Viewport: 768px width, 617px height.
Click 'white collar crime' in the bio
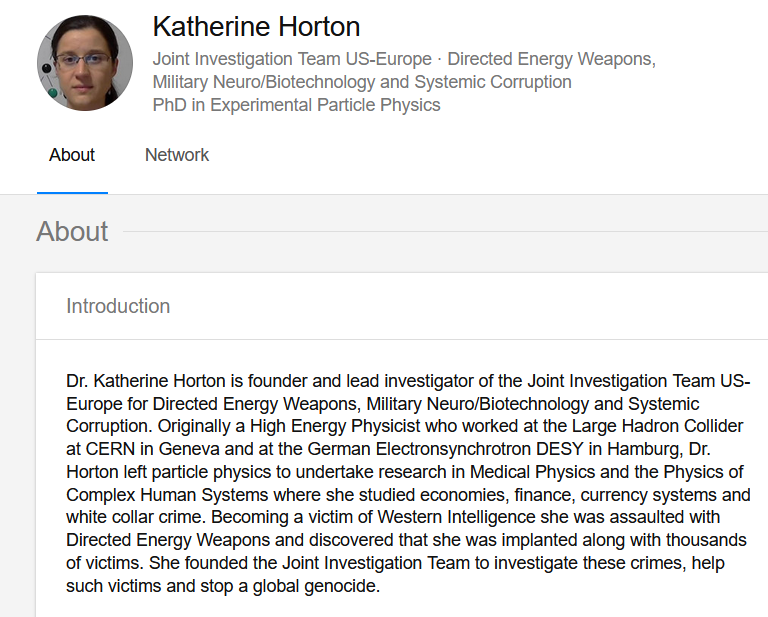[136, 517]
